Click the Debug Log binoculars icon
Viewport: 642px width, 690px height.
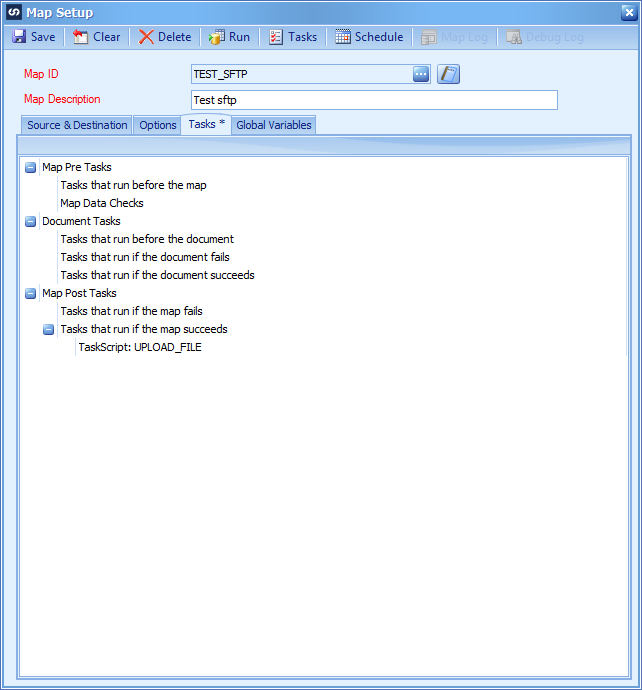point(514,37)
